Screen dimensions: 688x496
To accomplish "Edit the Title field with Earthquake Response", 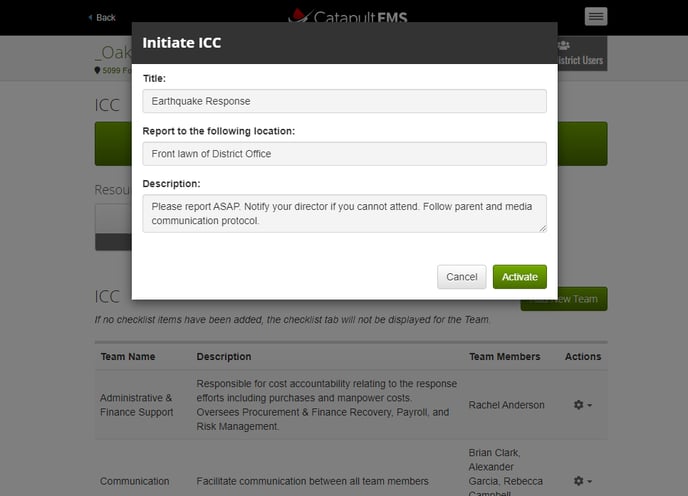I will [x=344, y=101].
